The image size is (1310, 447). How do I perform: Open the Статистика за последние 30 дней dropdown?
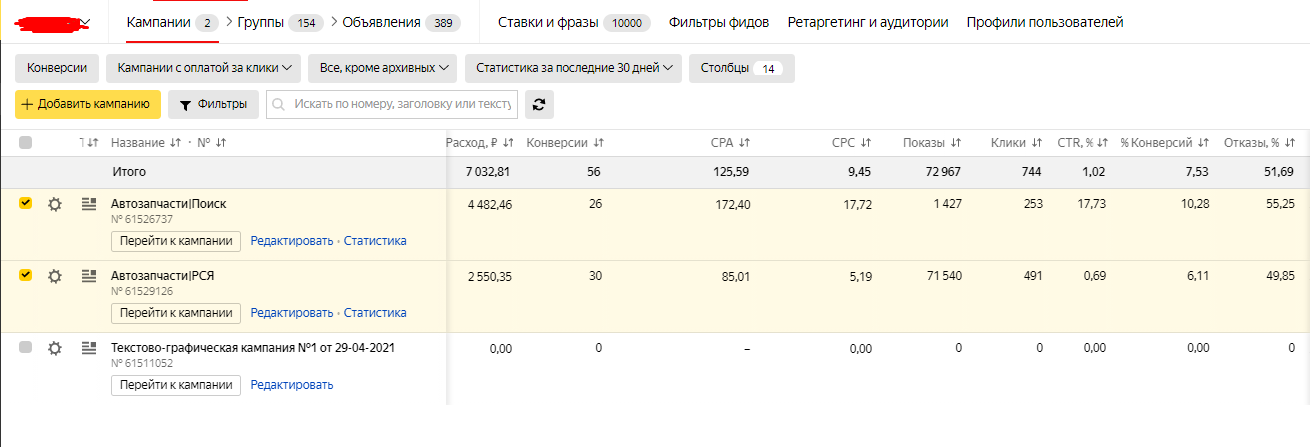[x=573, y=68]
